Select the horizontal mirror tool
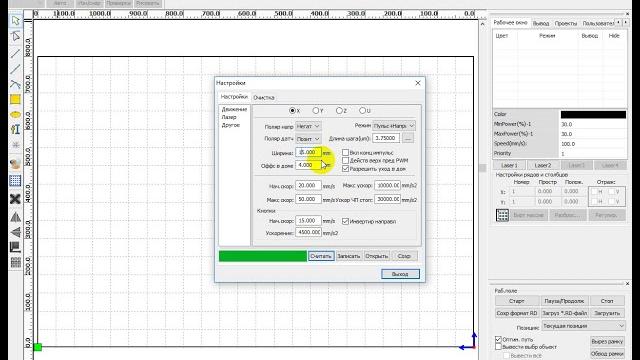The height and width of the screenshot is (360, 640). (16, 217)
